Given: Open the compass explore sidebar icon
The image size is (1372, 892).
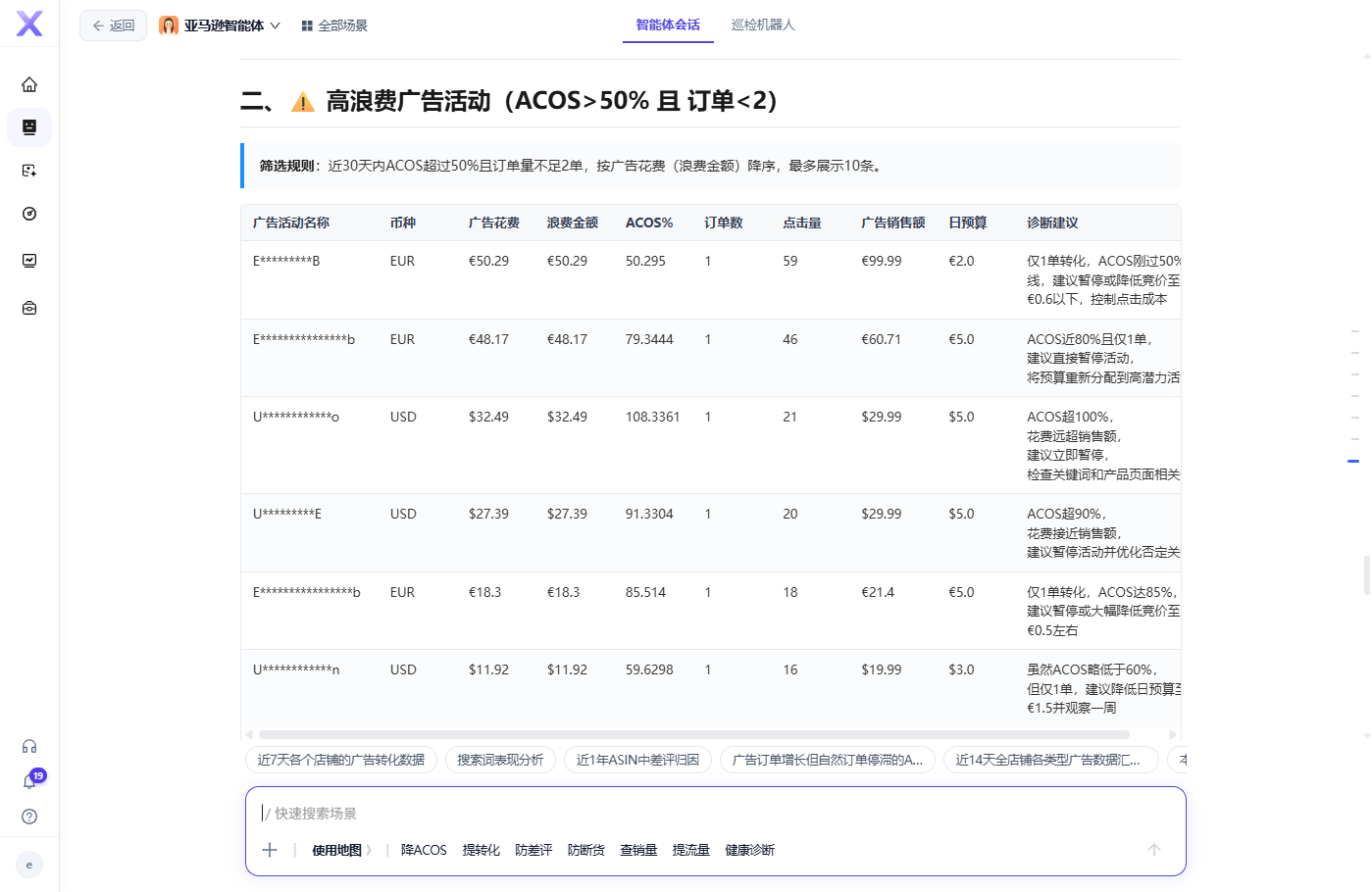Looking at the screenshot, I should (x=29, y=214).
